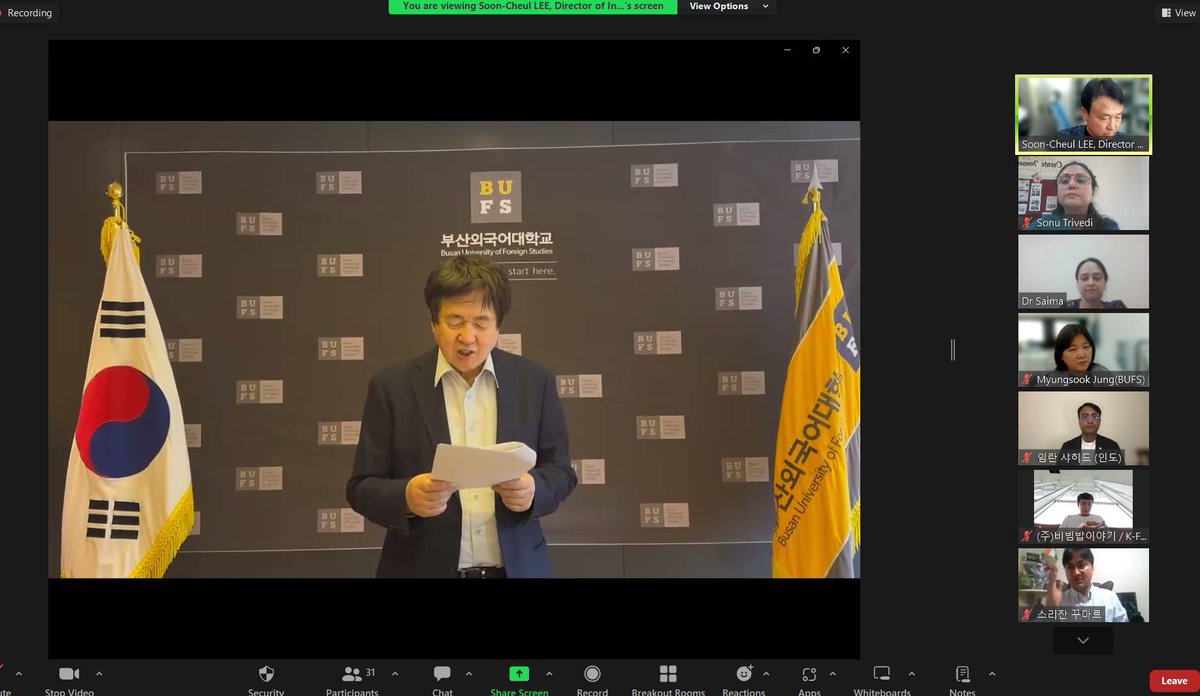Select Dr Saima video thumbnail
Screen dimensions: 1200x696
pyautogui.click(x=1083, y=272)
